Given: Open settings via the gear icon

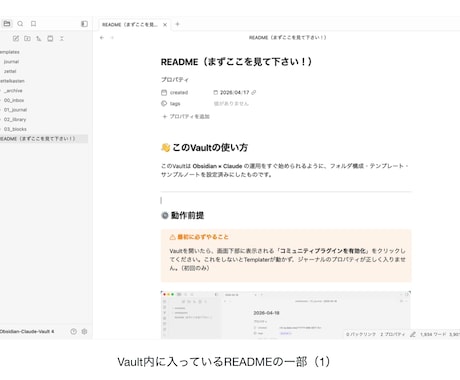Looking at the screenshot, I should tap(84, 331).
